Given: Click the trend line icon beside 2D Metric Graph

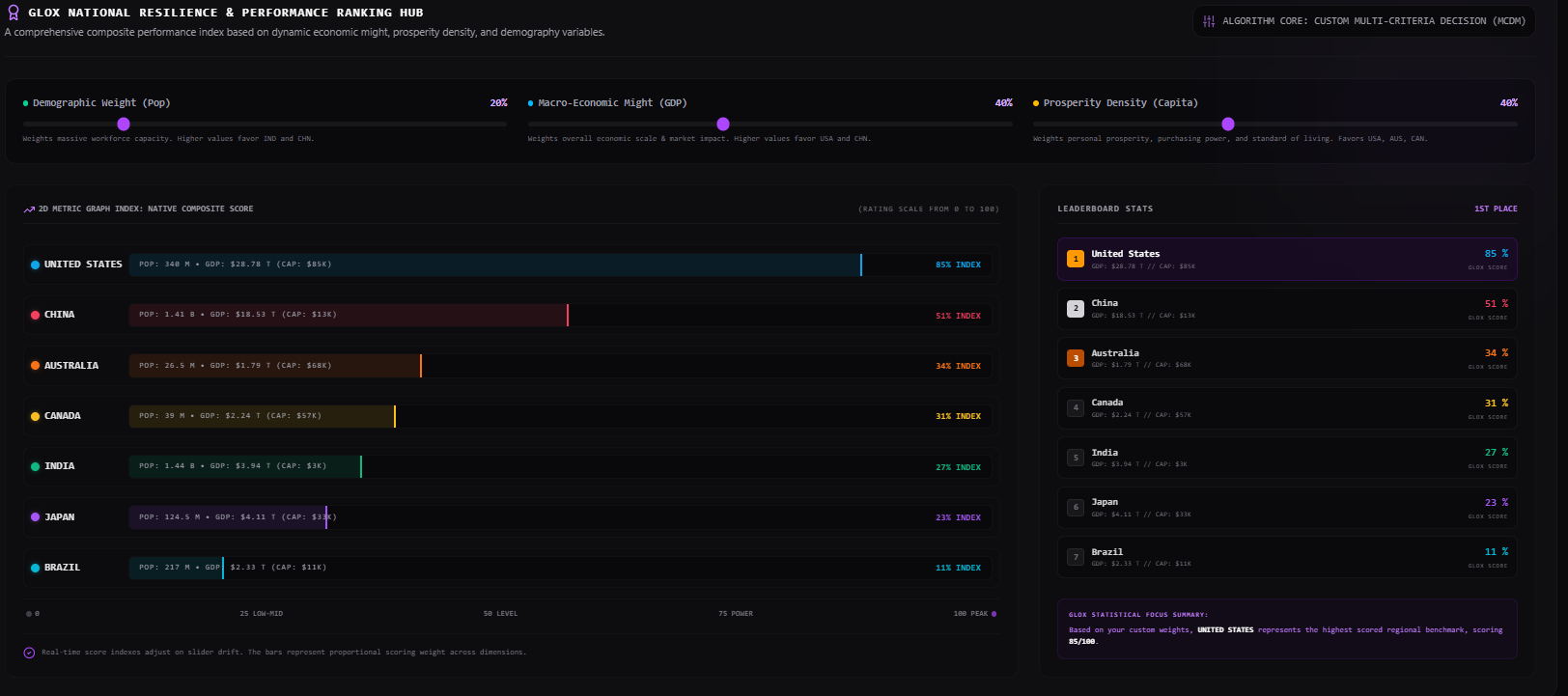Looking at the screenshot, I should (x=29, y=209).
